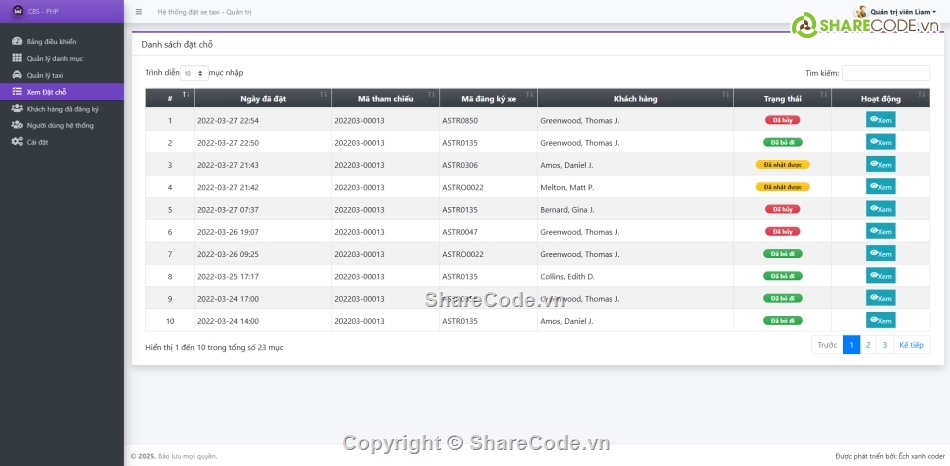Sort by Mã tham chiếu column
Screen dimensions: 950x466
pos(385,98)
